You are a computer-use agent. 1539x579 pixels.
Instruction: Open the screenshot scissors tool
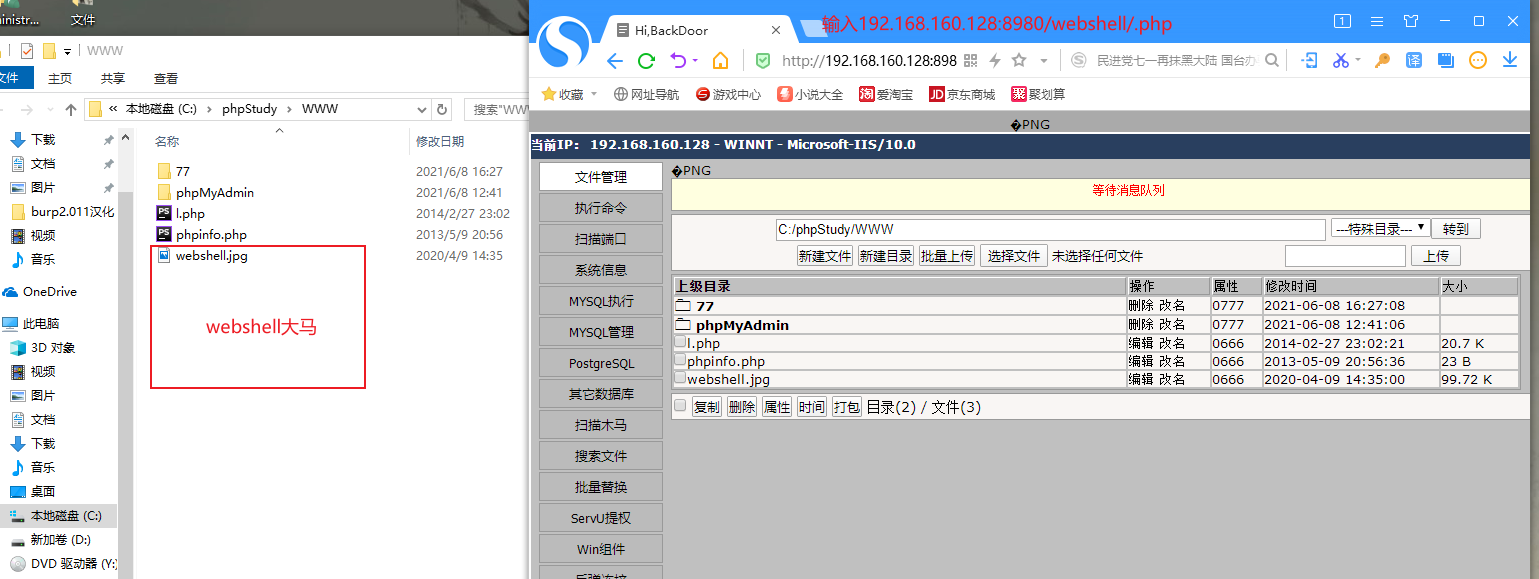[1340, 60]
